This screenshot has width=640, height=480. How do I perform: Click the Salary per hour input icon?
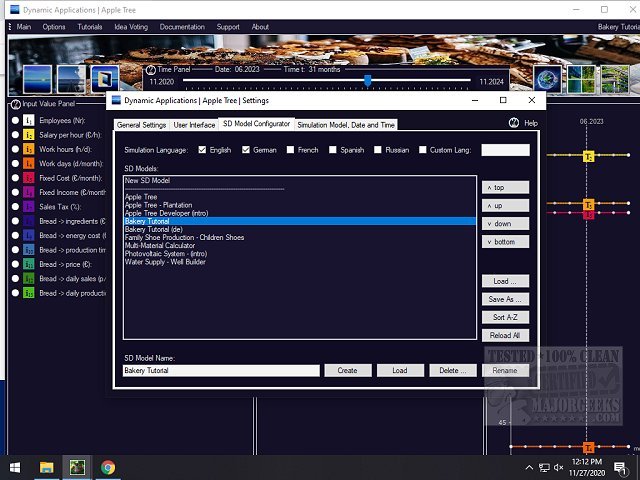[x=29, y=135]
